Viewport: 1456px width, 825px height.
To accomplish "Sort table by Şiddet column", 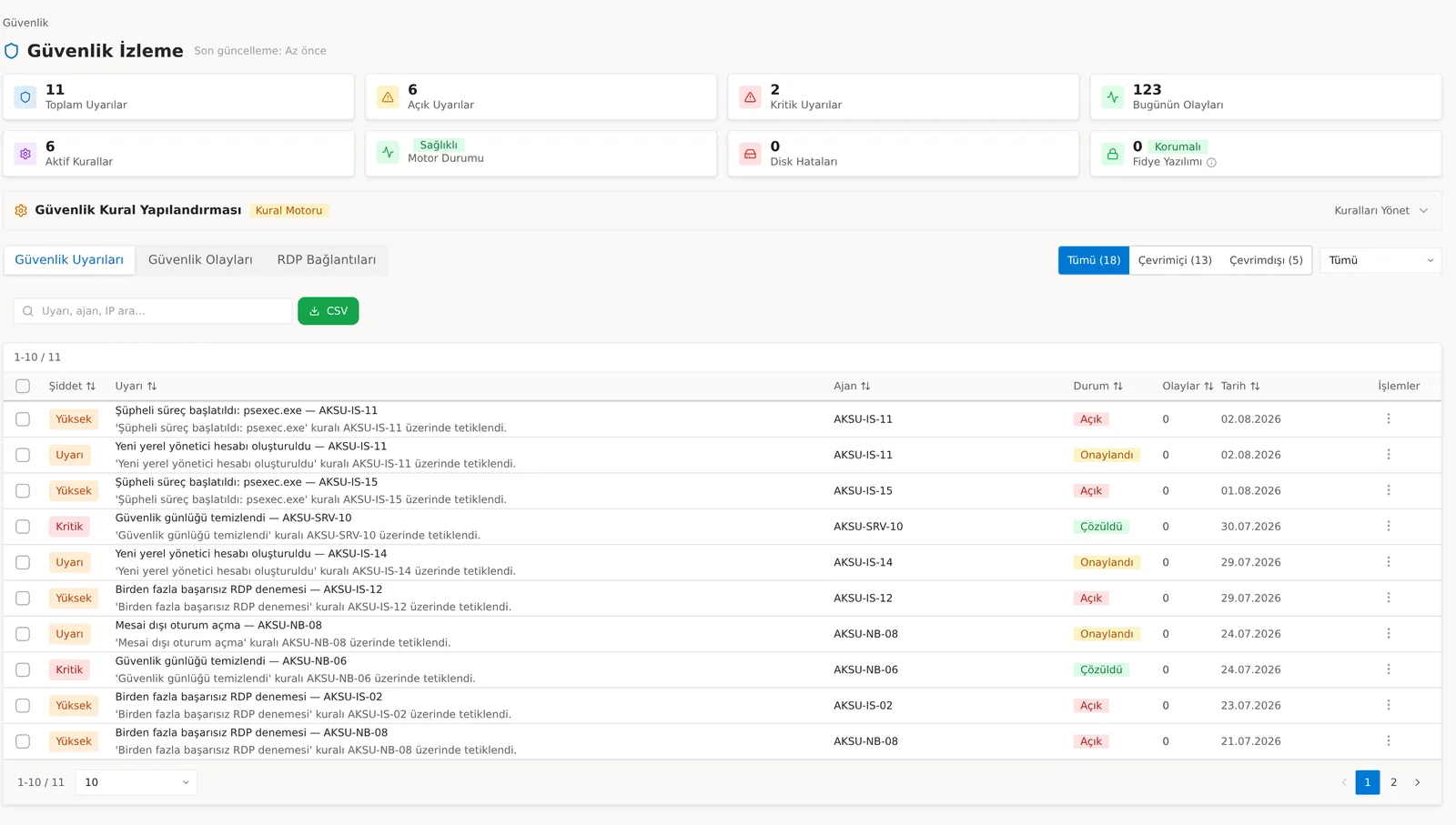I will coord(72,386).
